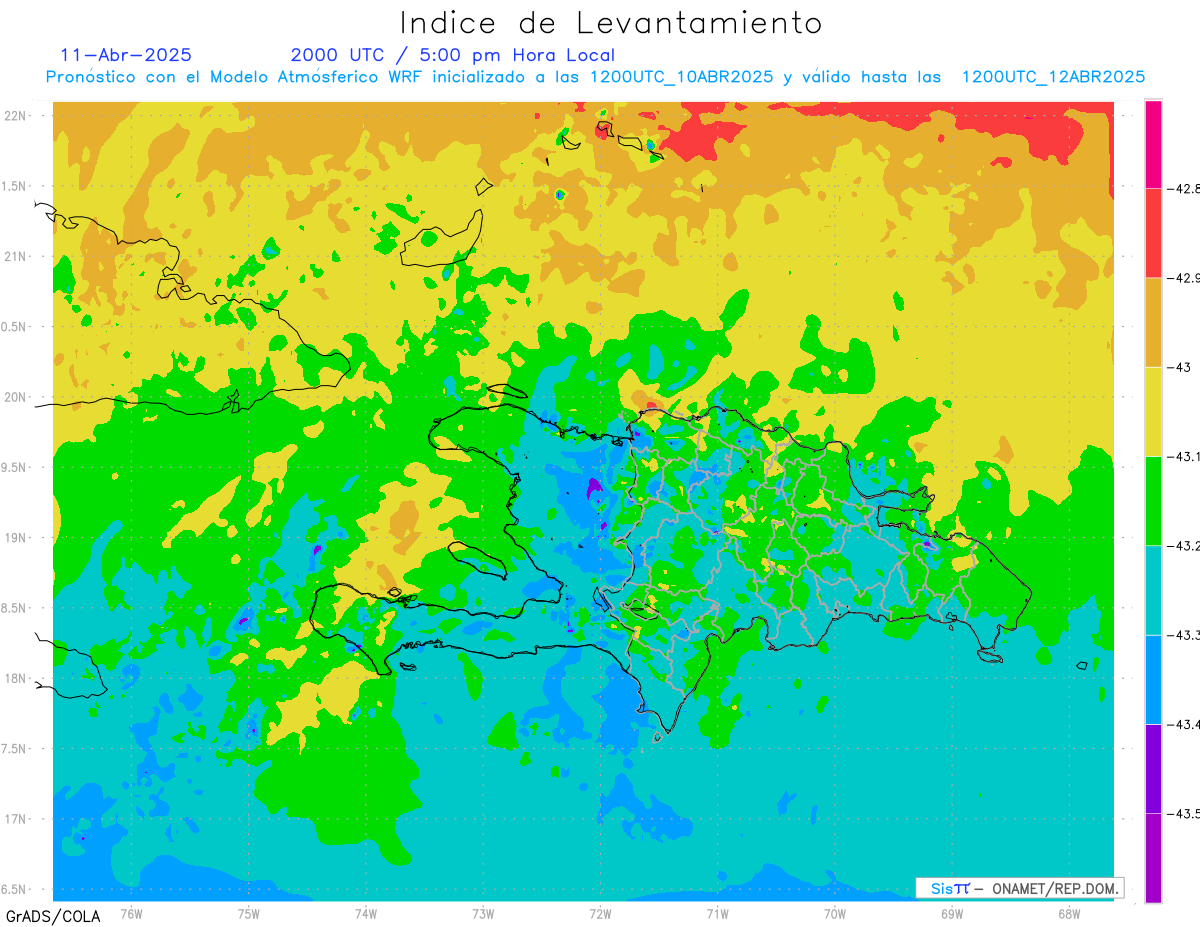Click the "2000 UTC / 5:00 pm Hora Local" text

pos(453,56)
